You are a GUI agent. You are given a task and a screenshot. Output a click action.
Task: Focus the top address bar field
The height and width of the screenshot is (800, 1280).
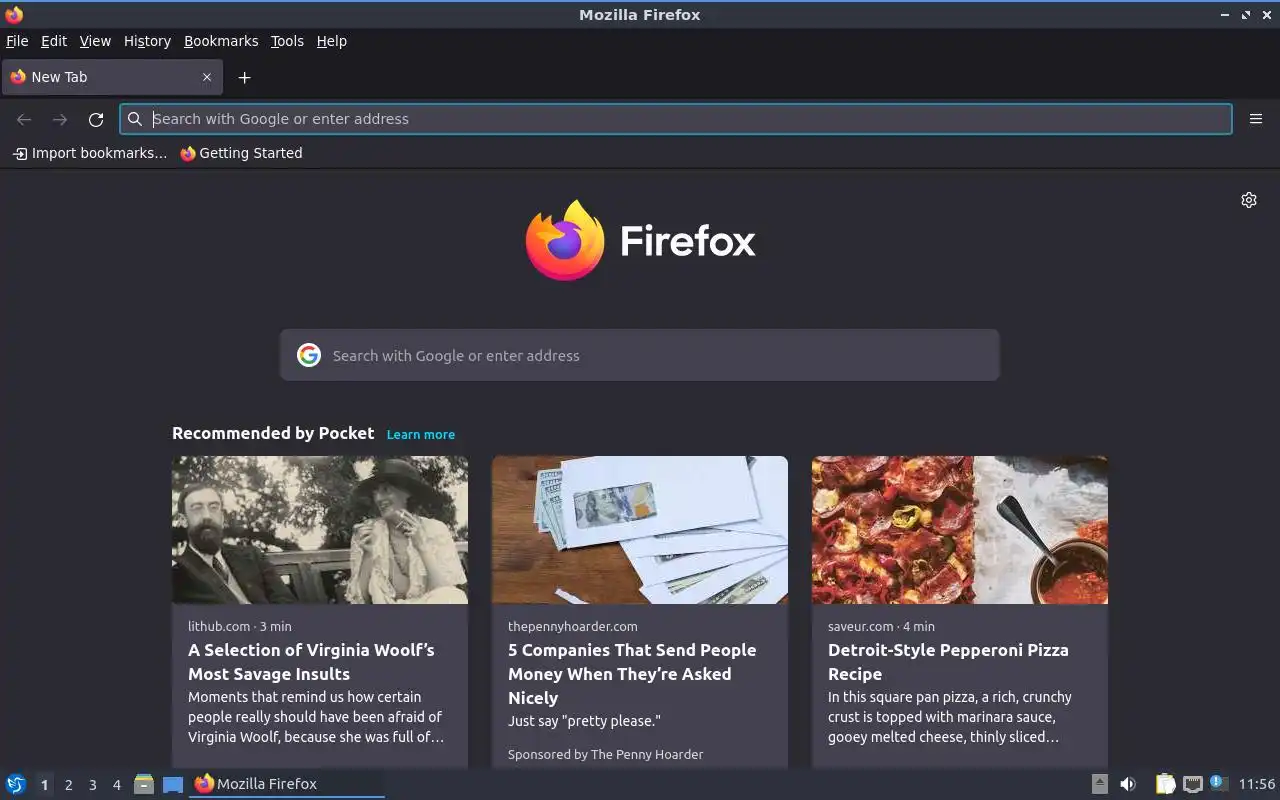click(676, 119)
